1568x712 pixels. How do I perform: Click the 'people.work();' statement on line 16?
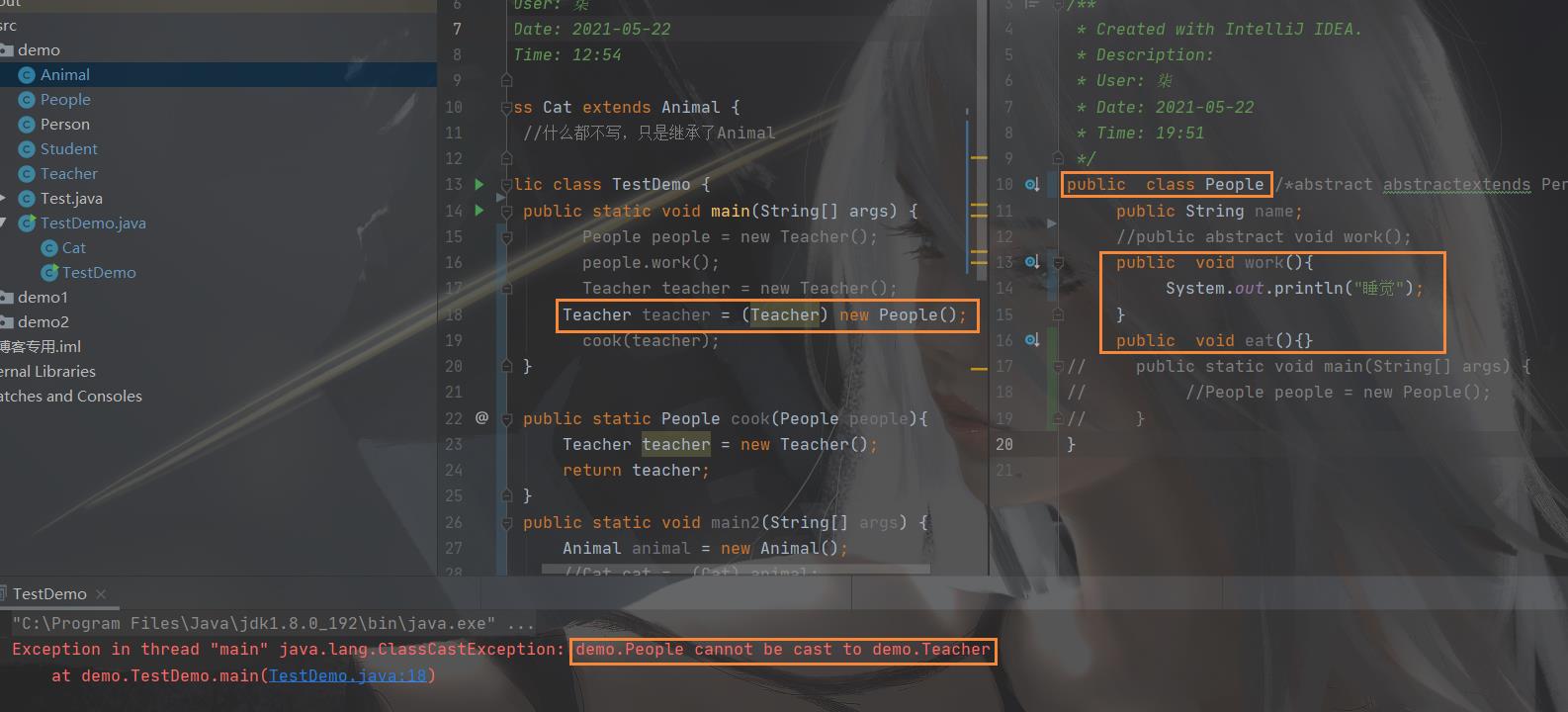(651, 262)
